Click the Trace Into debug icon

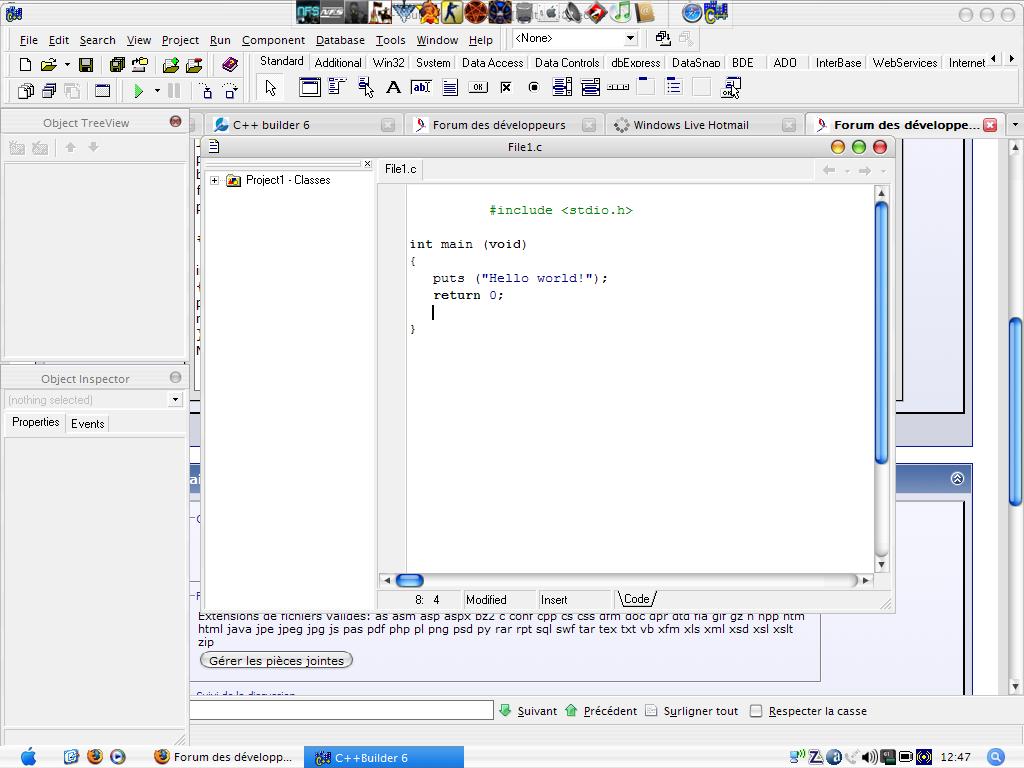(206, 91)
